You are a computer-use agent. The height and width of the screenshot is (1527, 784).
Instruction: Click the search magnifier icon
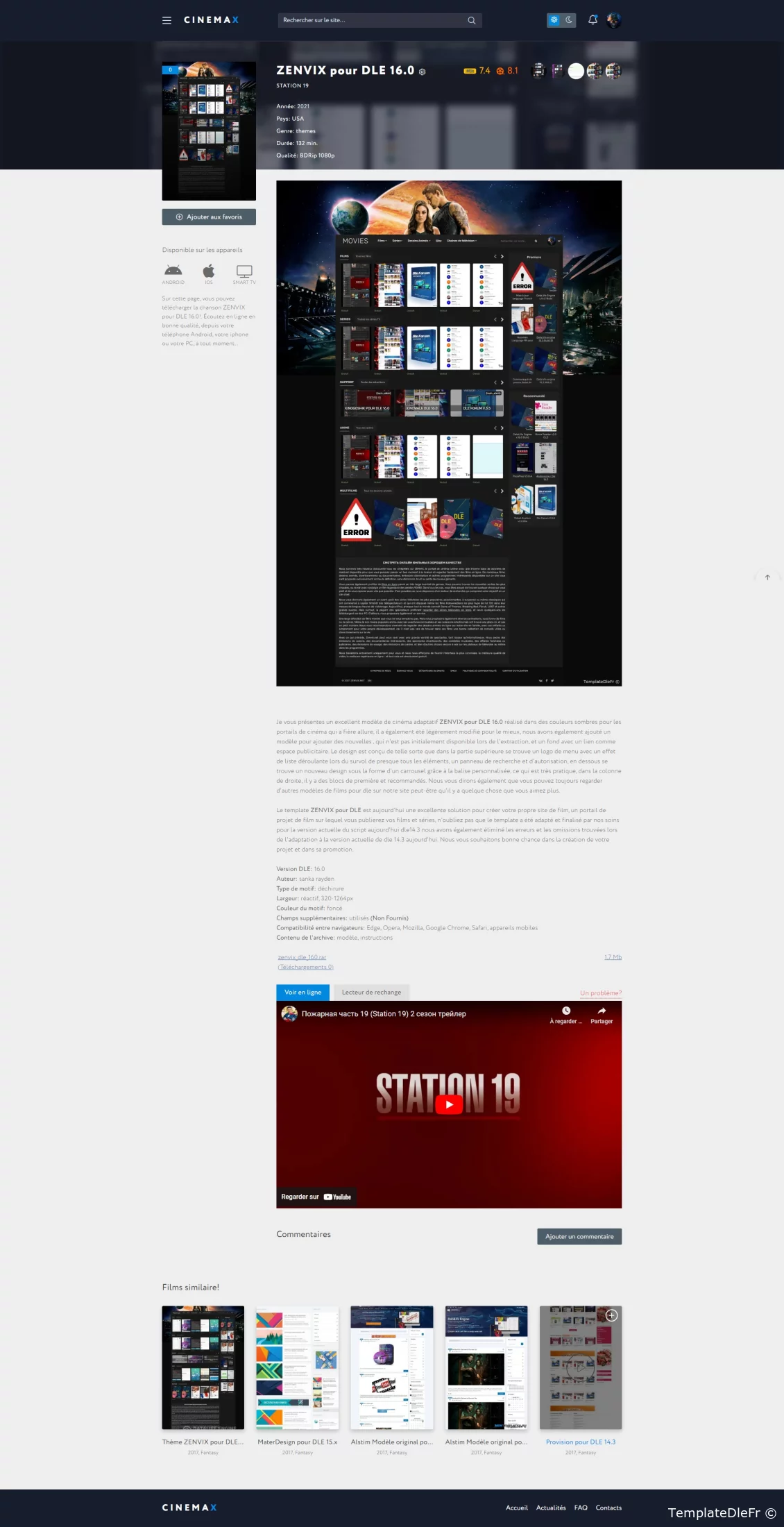tap(472, 20)
